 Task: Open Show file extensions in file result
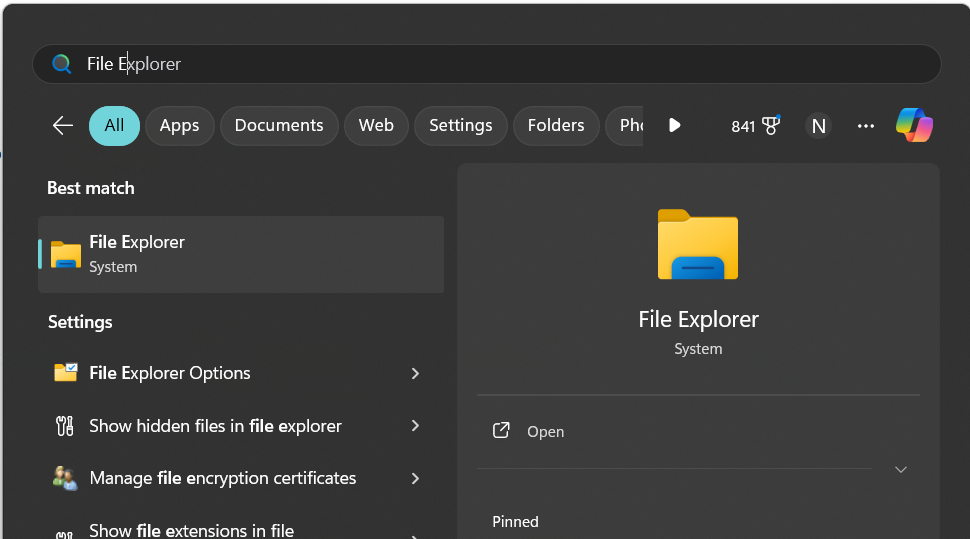coord(241,530)
